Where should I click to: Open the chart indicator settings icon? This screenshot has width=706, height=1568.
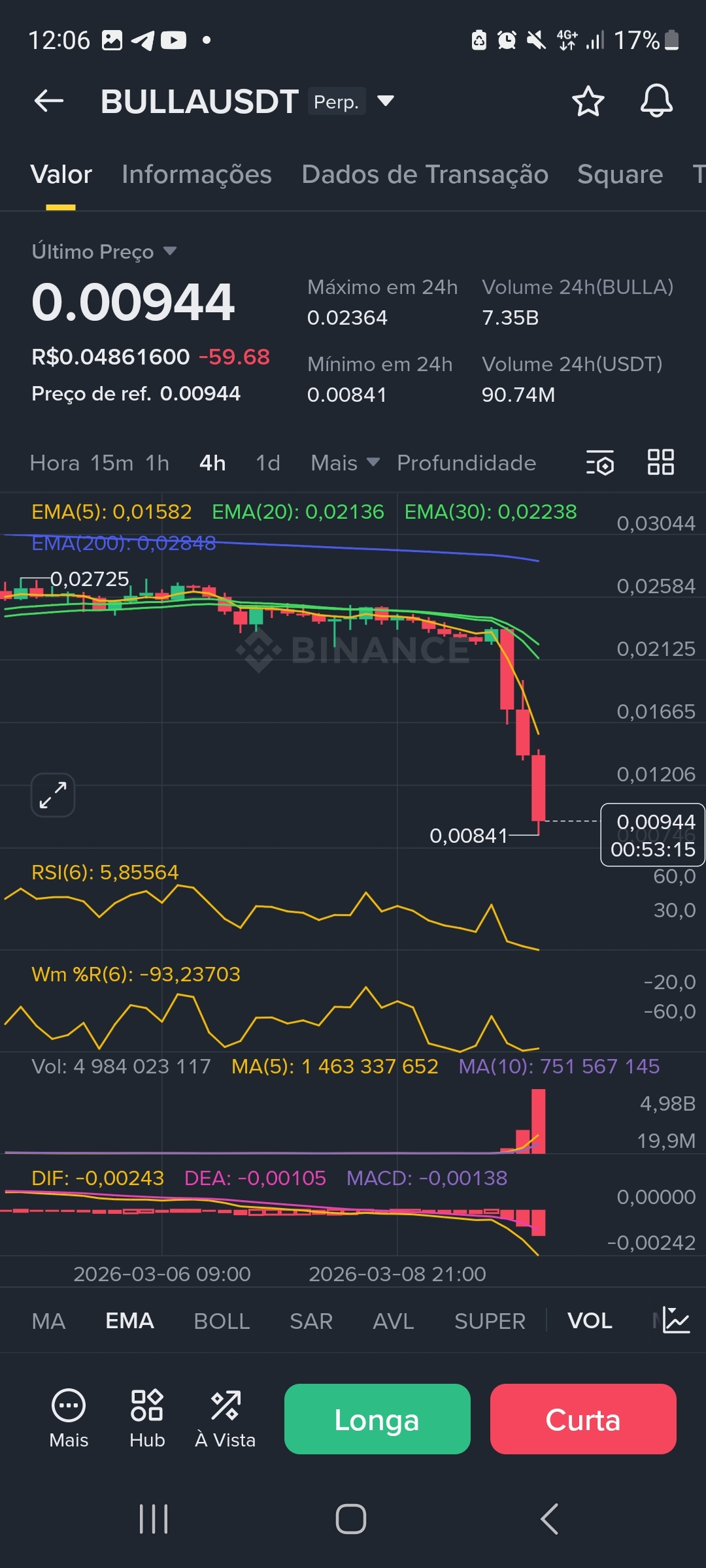point(599,463)
